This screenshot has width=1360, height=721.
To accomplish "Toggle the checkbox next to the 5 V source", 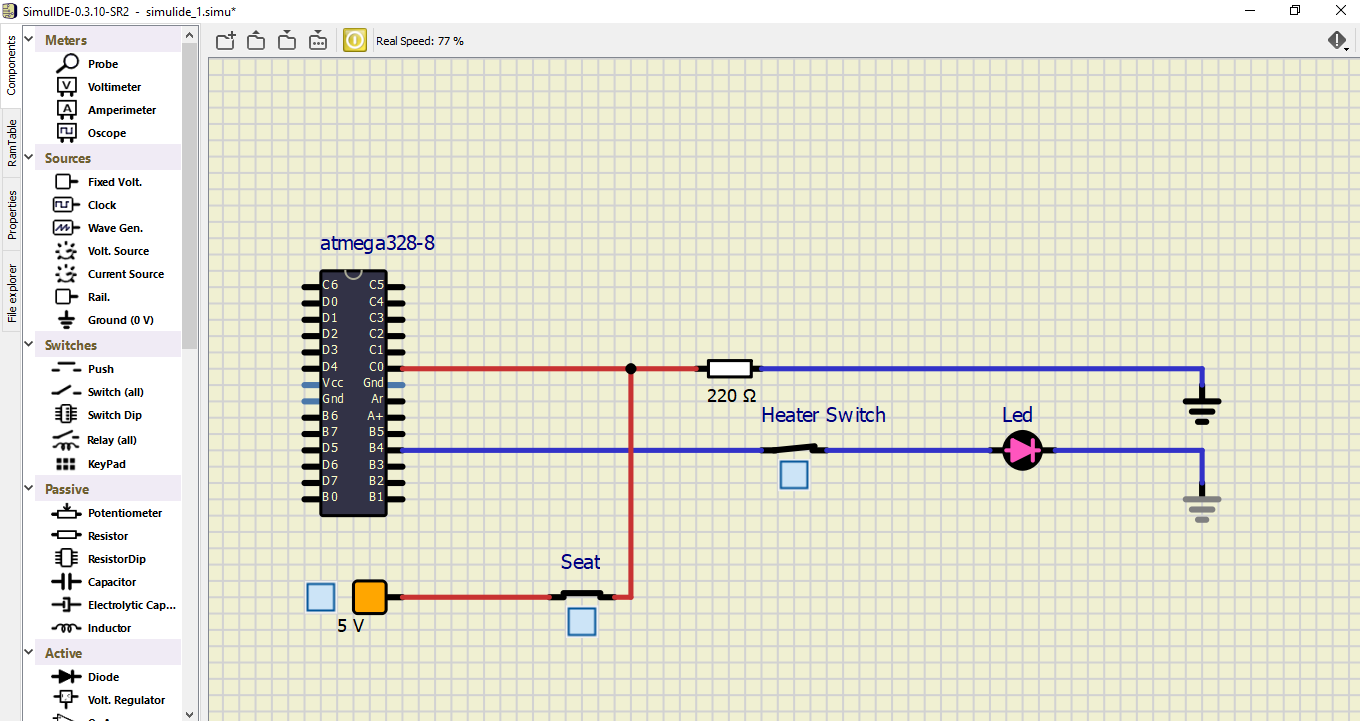I will click(x=320, y=596).
